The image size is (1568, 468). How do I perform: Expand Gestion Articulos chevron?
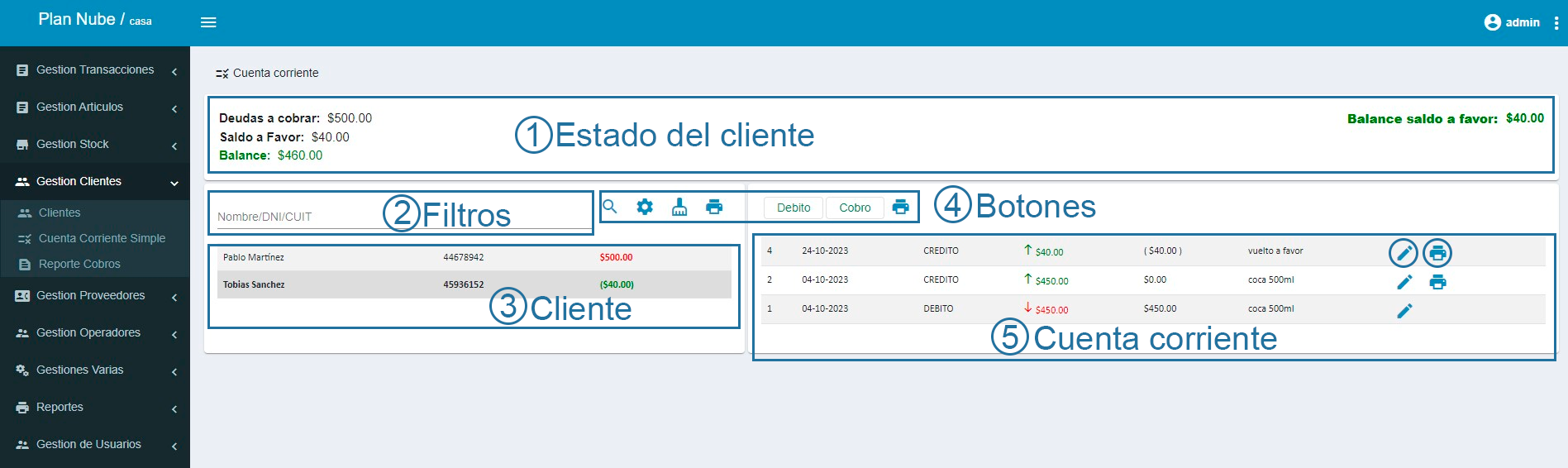click(174, 109)
